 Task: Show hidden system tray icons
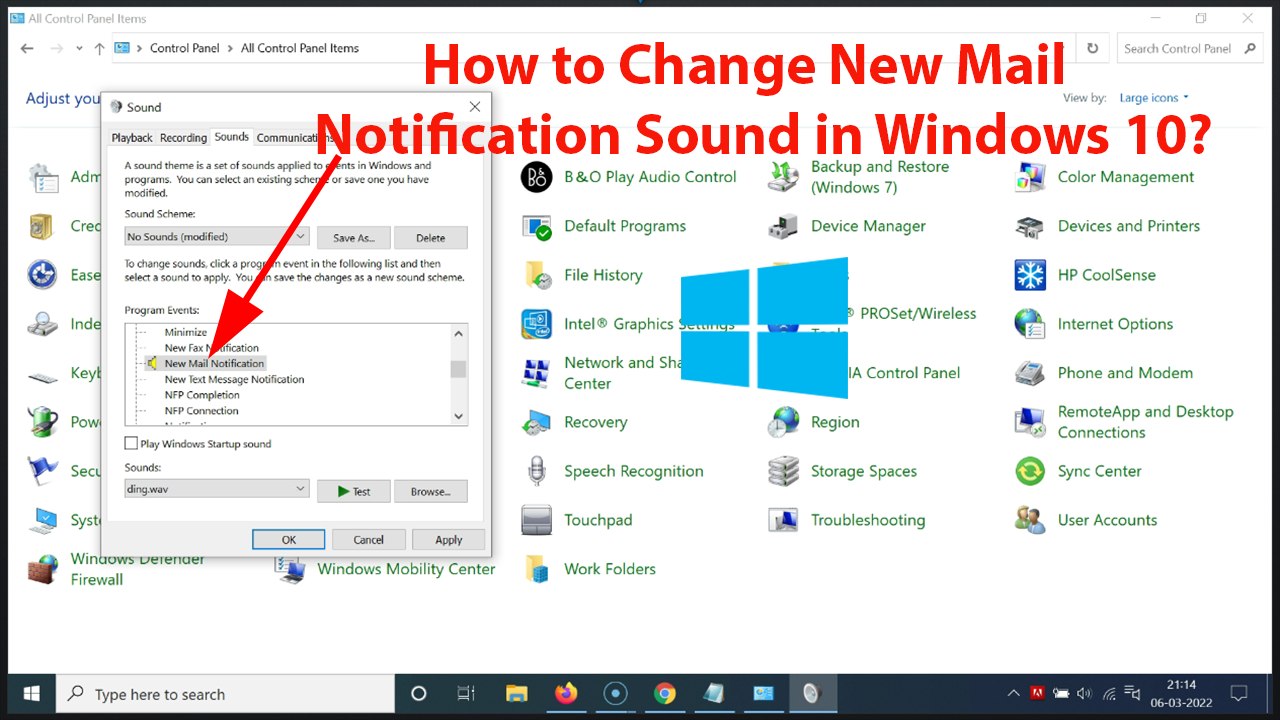pyautogui.click(x=1013, y=693)
